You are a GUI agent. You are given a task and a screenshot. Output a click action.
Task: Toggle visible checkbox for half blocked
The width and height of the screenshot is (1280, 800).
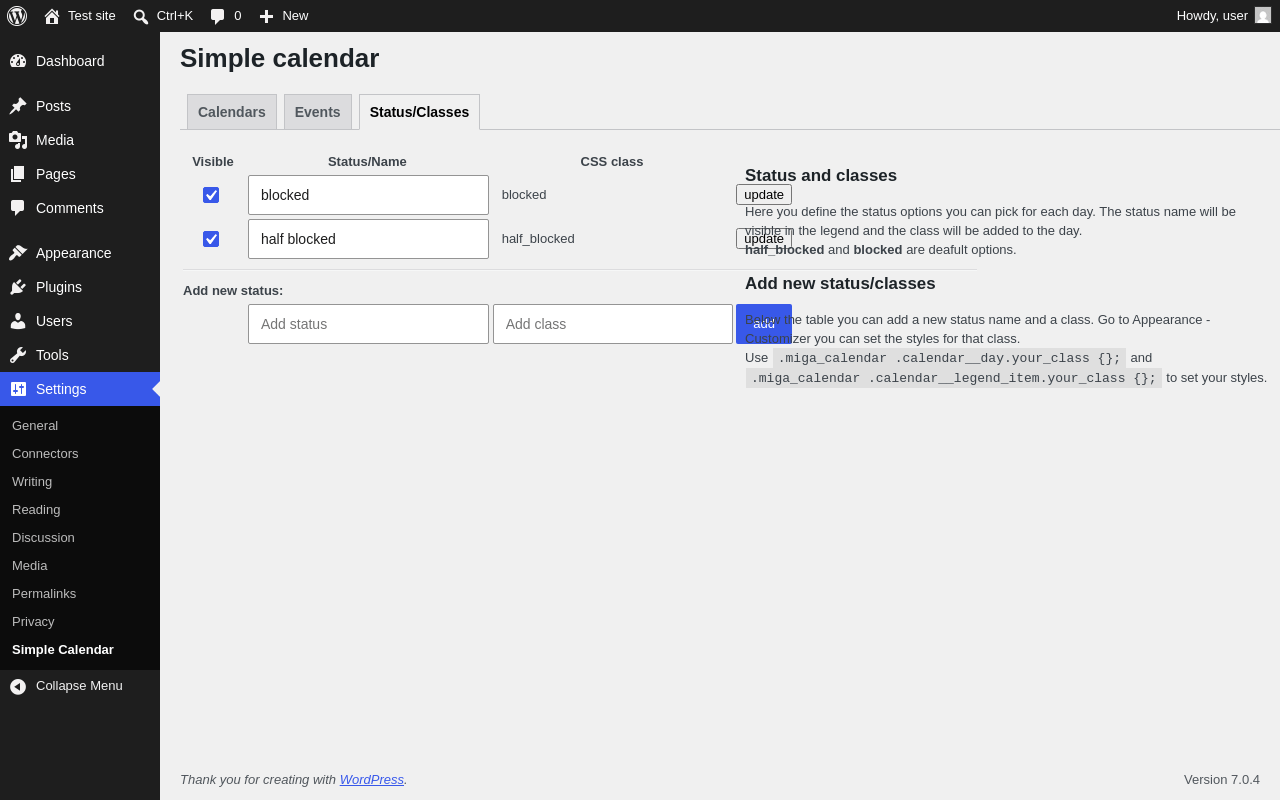pyautogui.click(x=211, y=239)
